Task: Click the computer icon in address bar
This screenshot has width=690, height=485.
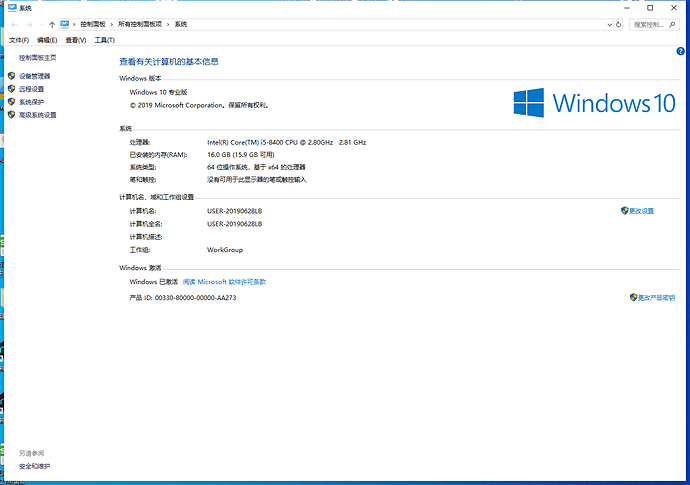Action: [65, 24]
